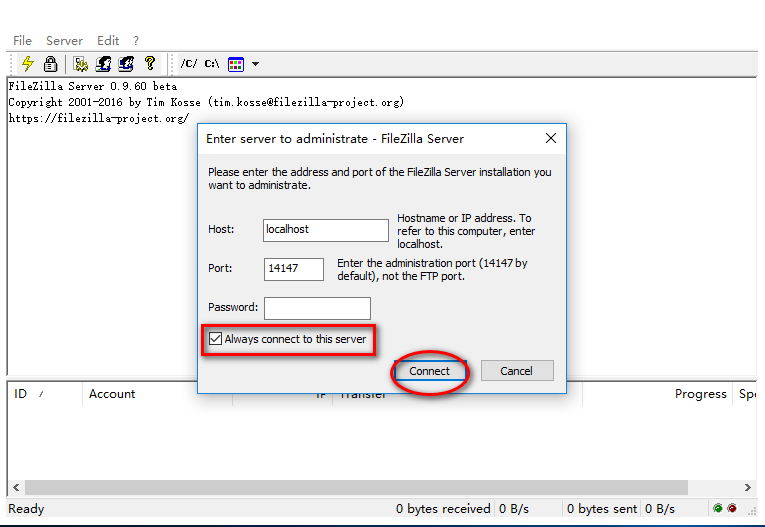
Task: Open server settings gear icon
Action: pyautogui.click(x=81, y=63)
